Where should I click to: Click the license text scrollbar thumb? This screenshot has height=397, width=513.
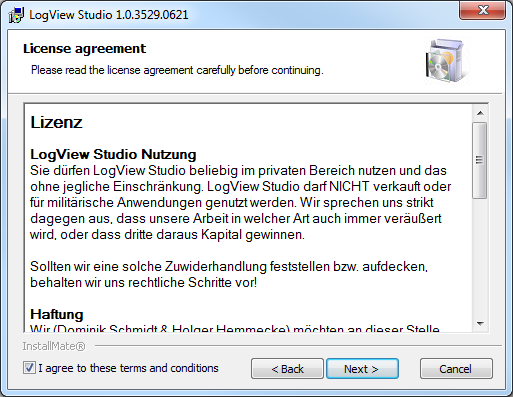click(480, 160)
